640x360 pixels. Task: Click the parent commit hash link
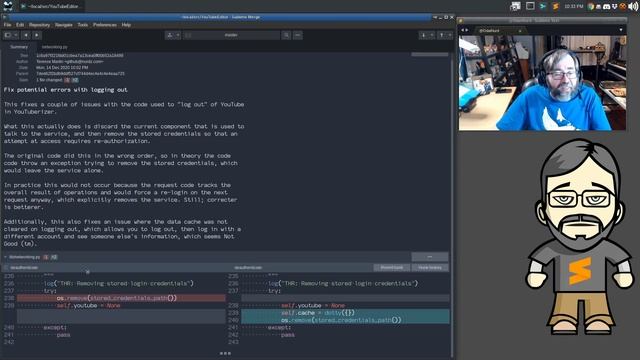(x=80, y=74)
